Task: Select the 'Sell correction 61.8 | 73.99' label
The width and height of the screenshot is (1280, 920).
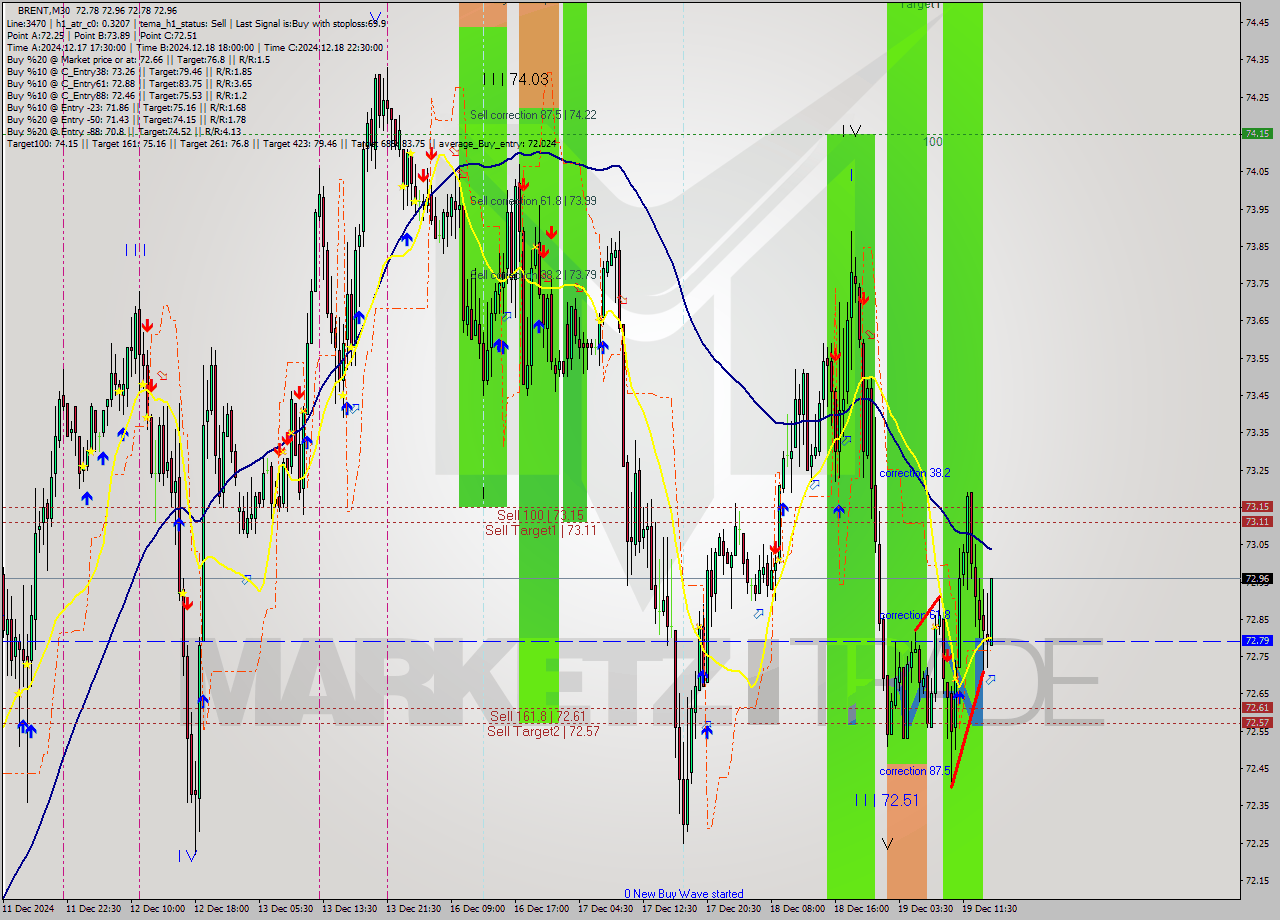Action: pos(533,201)
